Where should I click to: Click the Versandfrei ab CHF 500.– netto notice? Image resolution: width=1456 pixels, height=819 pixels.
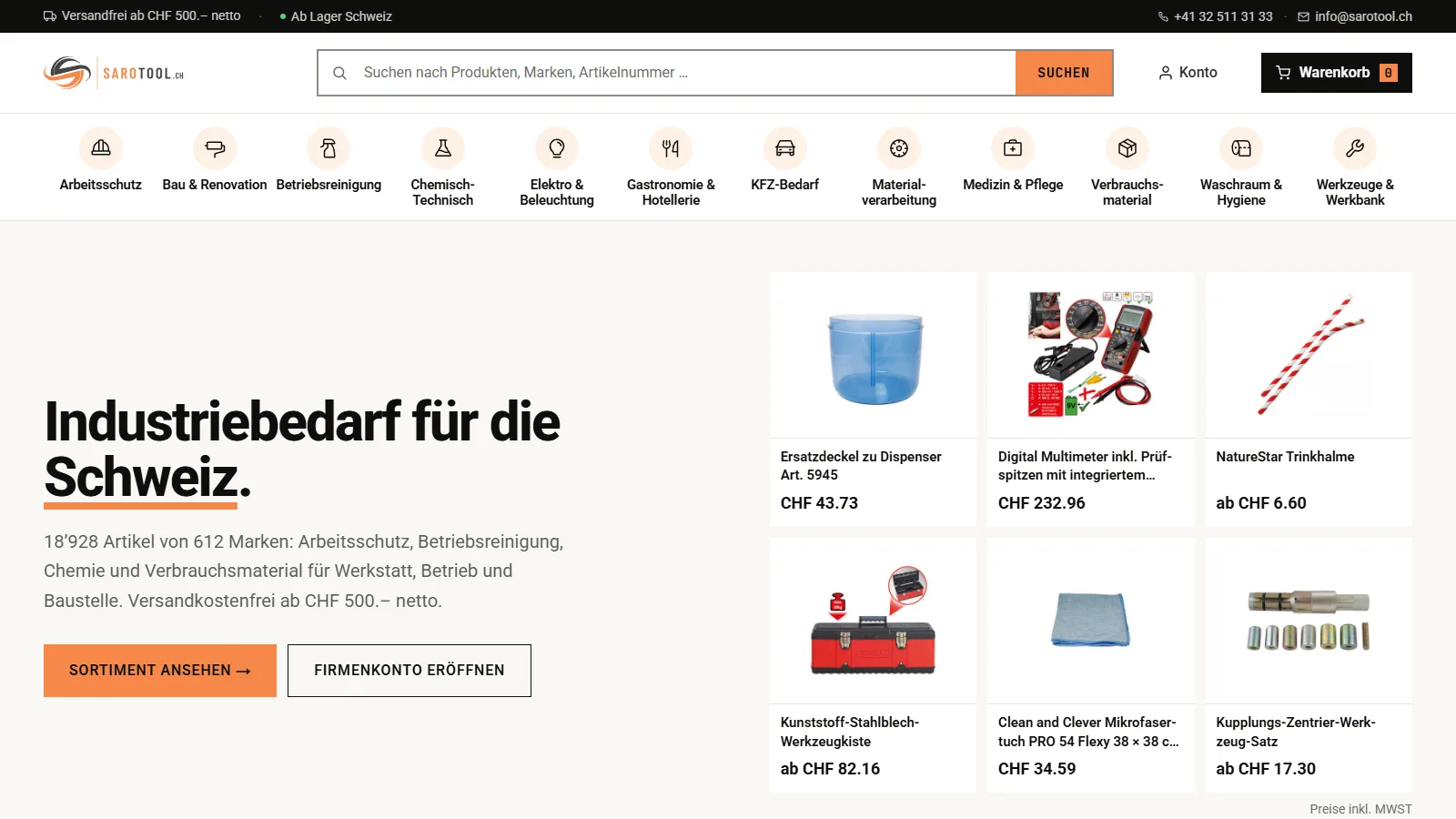click(x=142, y=16)
